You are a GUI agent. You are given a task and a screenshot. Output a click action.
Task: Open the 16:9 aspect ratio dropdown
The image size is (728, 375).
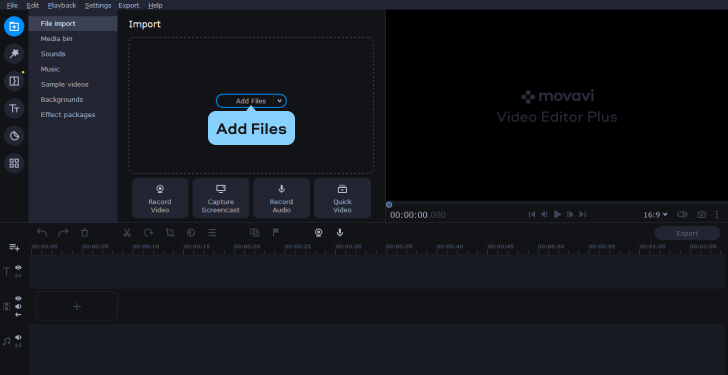pos(655,214)
